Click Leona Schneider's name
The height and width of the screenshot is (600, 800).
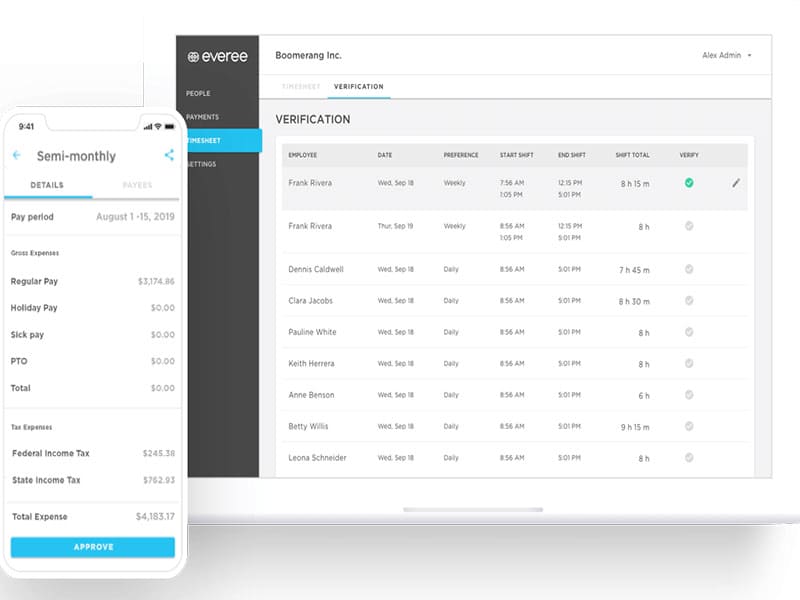(x=317, y=458)
